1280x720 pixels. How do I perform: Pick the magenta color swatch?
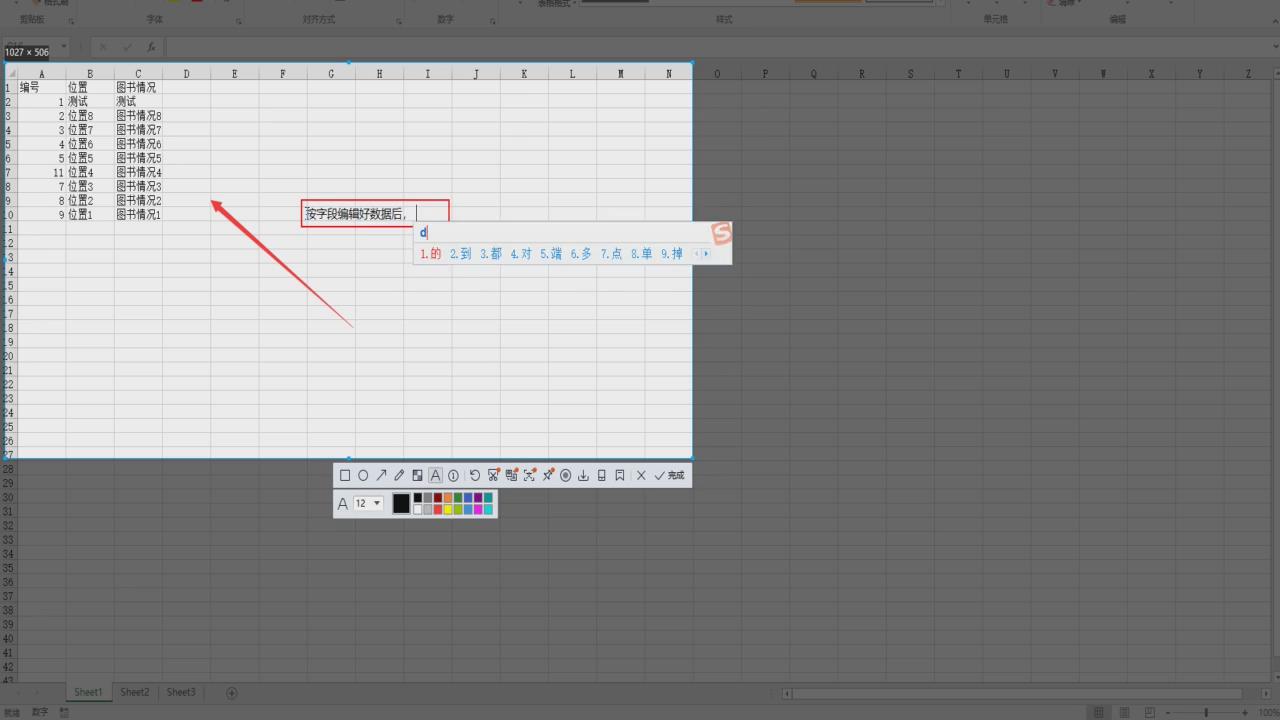tap(478, 510)
